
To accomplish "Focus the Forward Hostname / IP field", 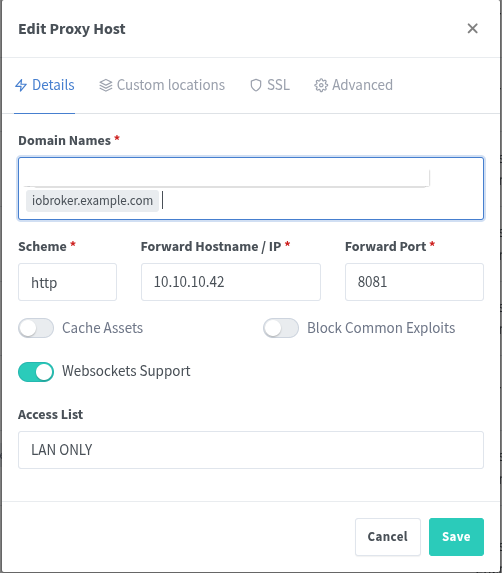I will coord(231,282).
